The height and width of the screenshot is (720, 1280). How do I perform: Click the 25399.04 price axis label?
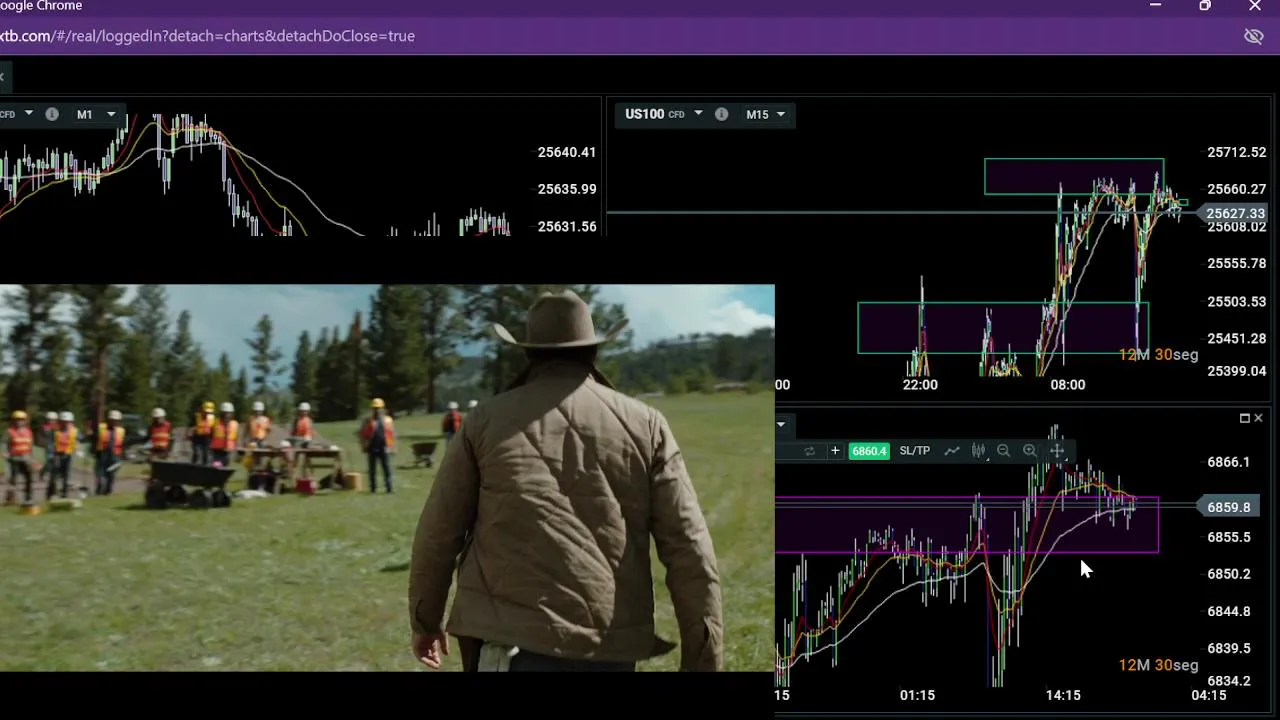point(1237,370)
